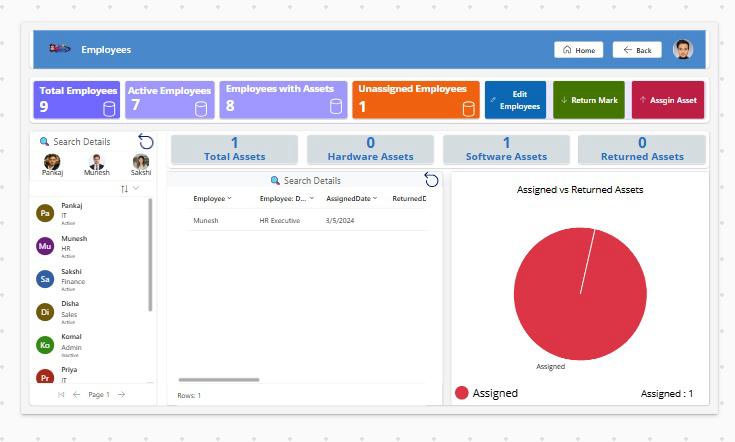Screen dimensions: 735x442
Task: Select employee name 'Komal' in list
Action: (71, 337)
